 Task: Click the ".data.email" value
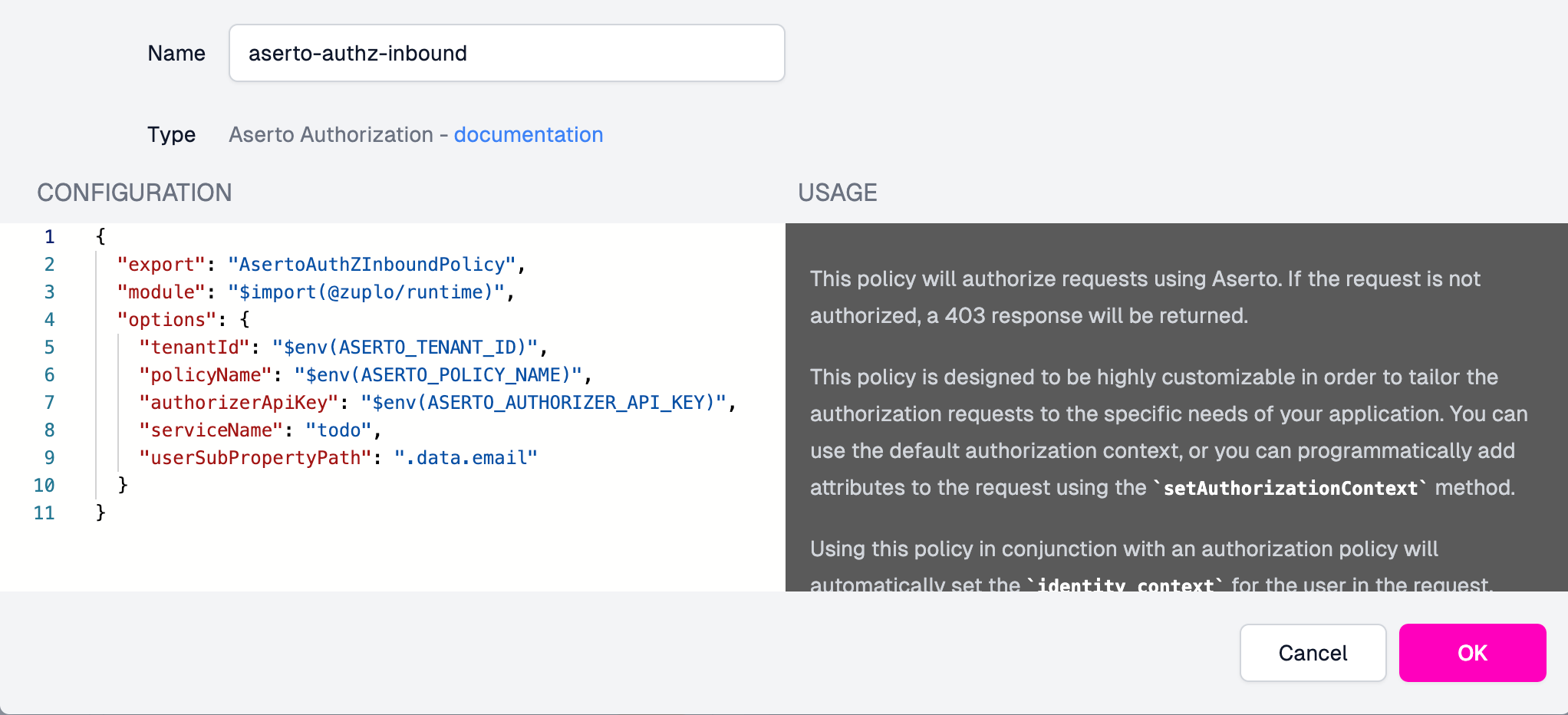(466, 458)
